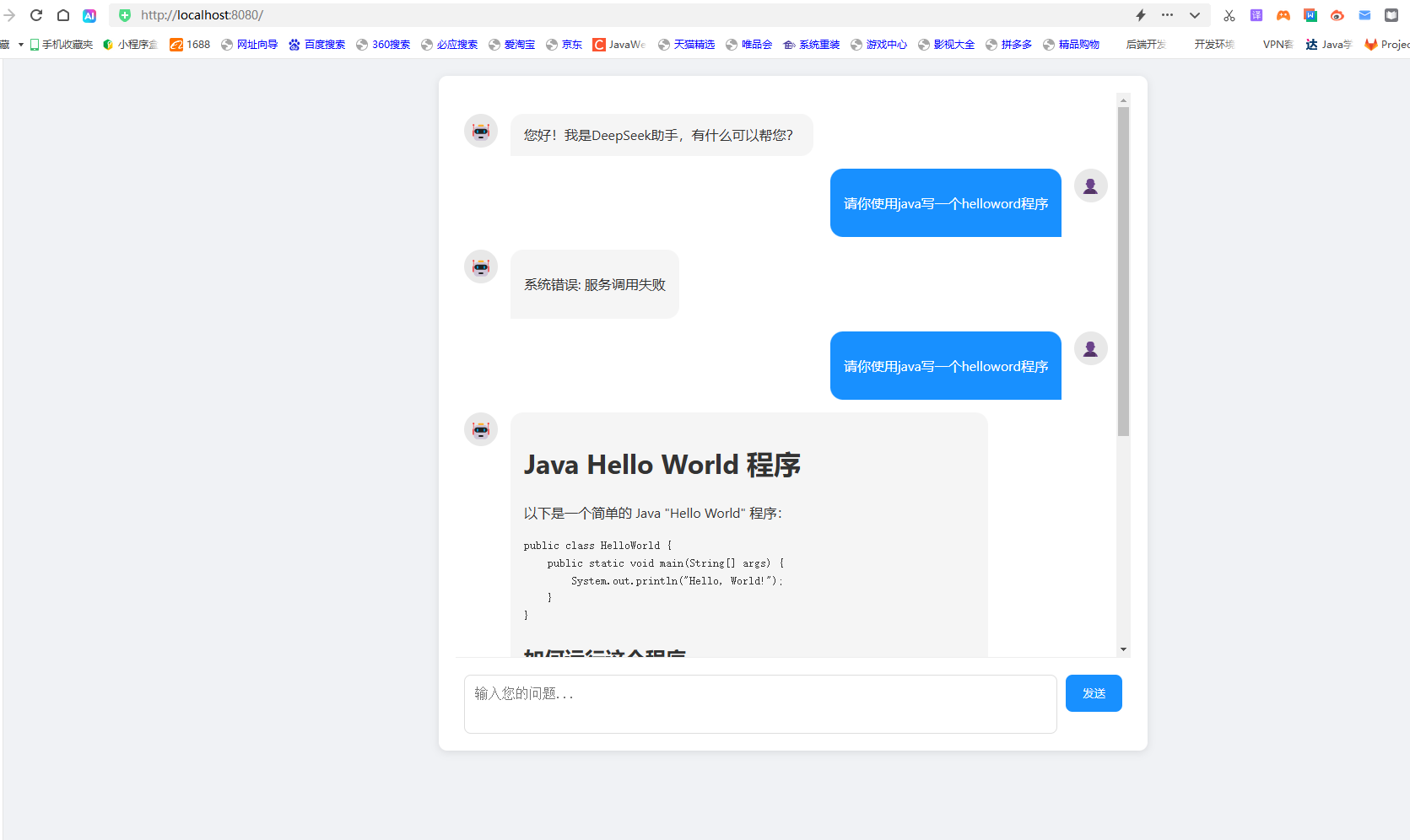This screenshot has width=1410, height=840.
Task: Click the second 请你使用java写一个helloword程序 bubble
Action: click(x=946, y=365)
